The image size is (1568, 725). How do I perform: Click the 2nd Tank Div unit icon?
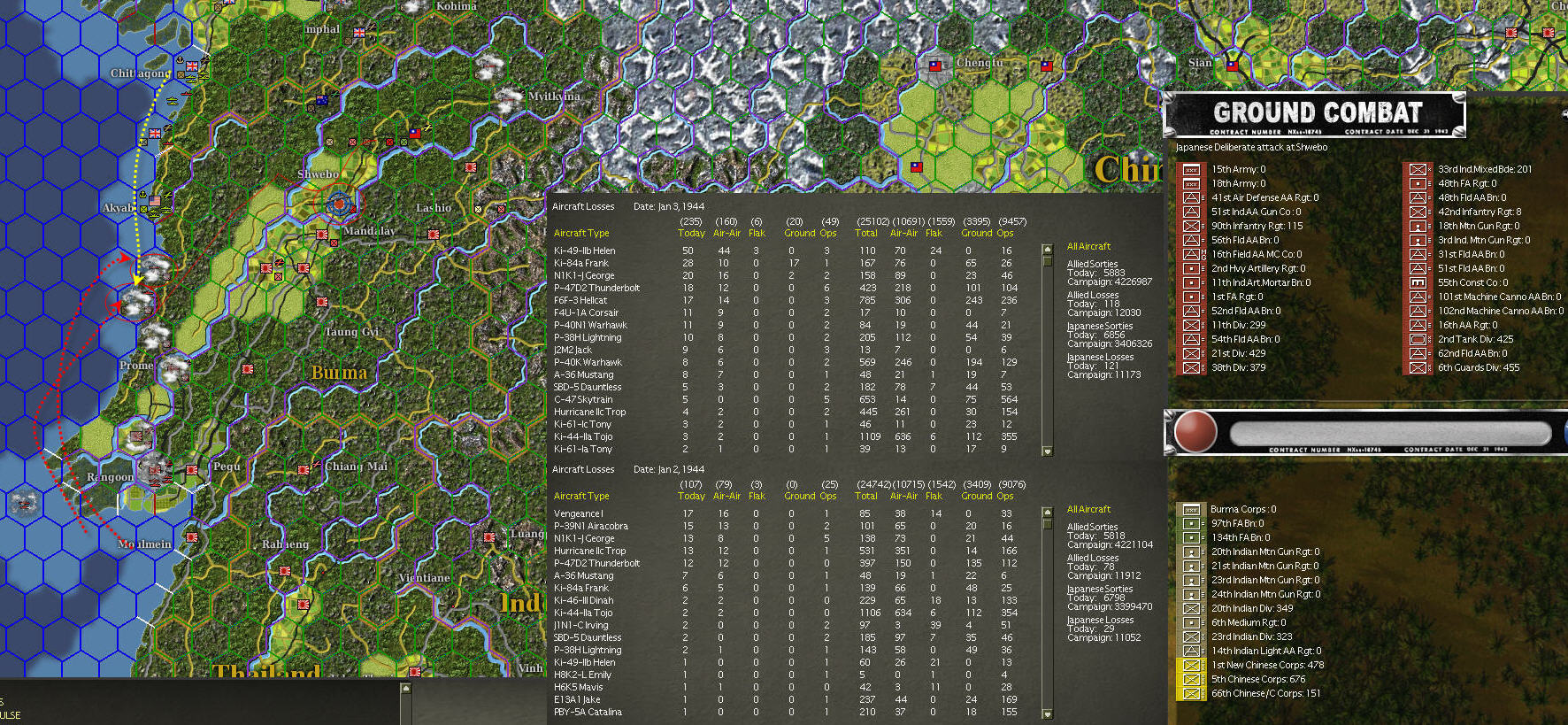point(1418,339)
